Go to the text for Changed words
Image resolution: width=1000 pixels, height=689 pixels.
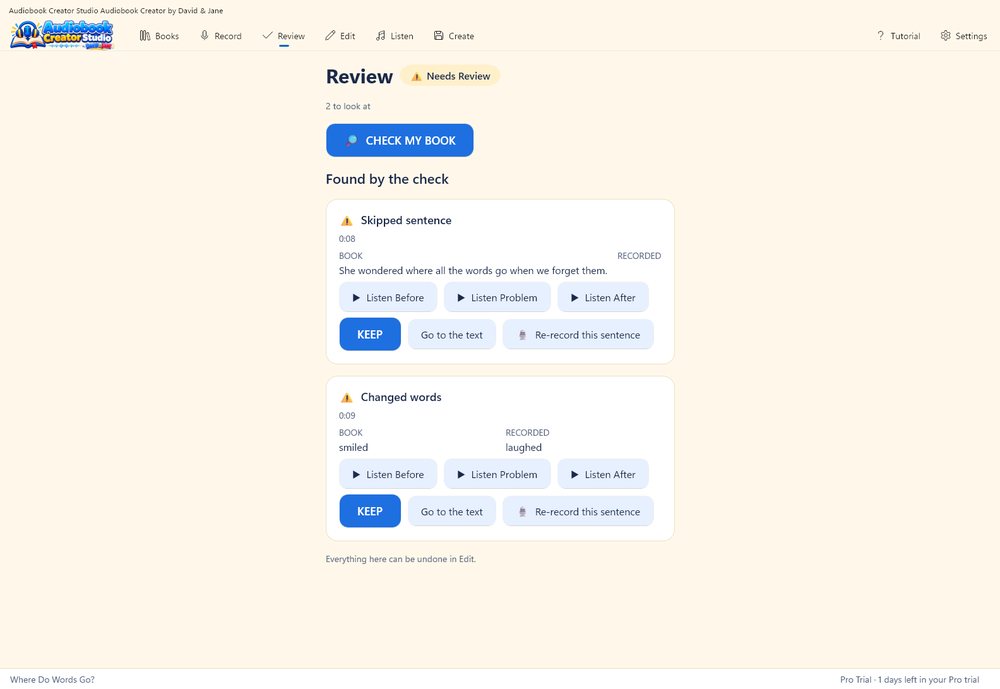[x=452, y=511]
